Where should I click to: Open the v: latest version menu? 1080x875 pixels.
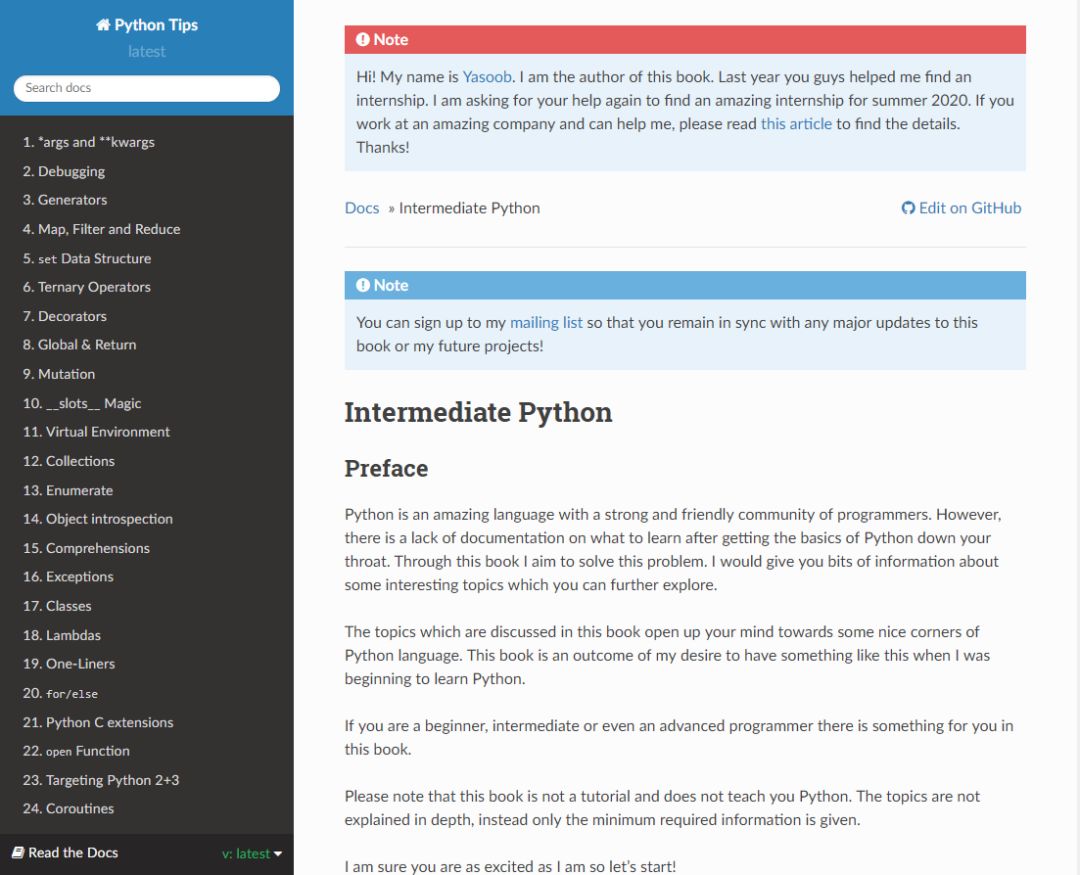[251, 854]
